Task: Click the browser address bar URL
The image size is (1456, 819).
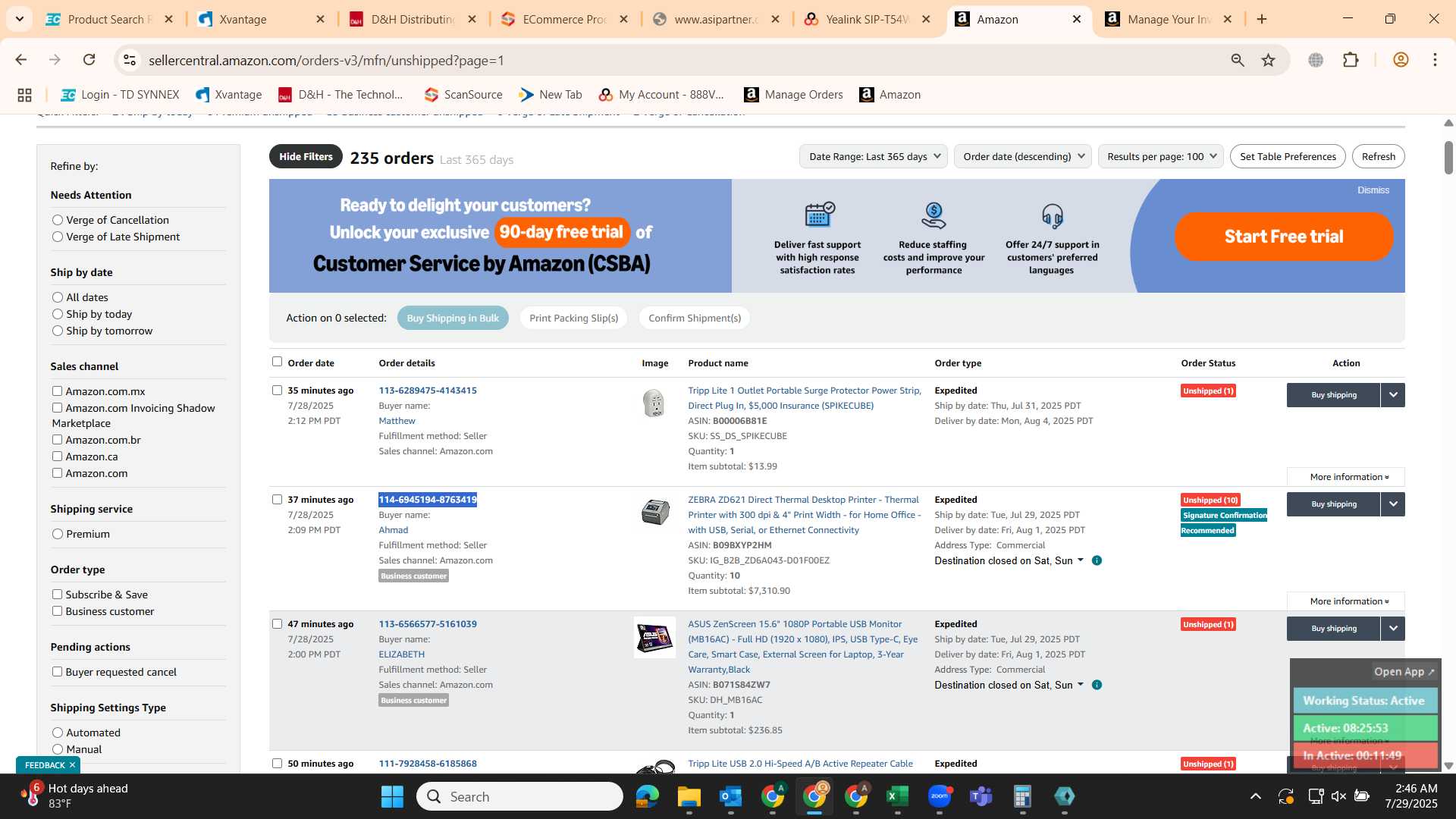Action: point(326,60)
